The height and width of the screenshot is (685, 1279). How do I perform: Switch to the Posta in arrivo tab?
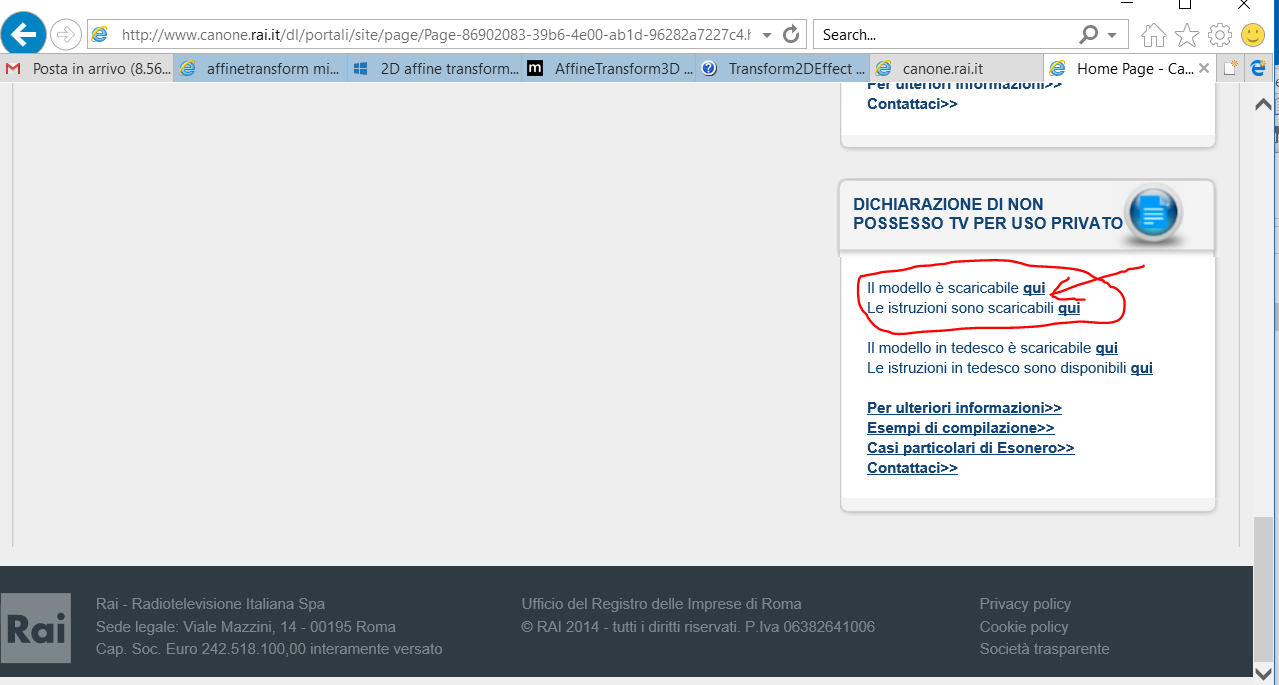tap(88, 69)
